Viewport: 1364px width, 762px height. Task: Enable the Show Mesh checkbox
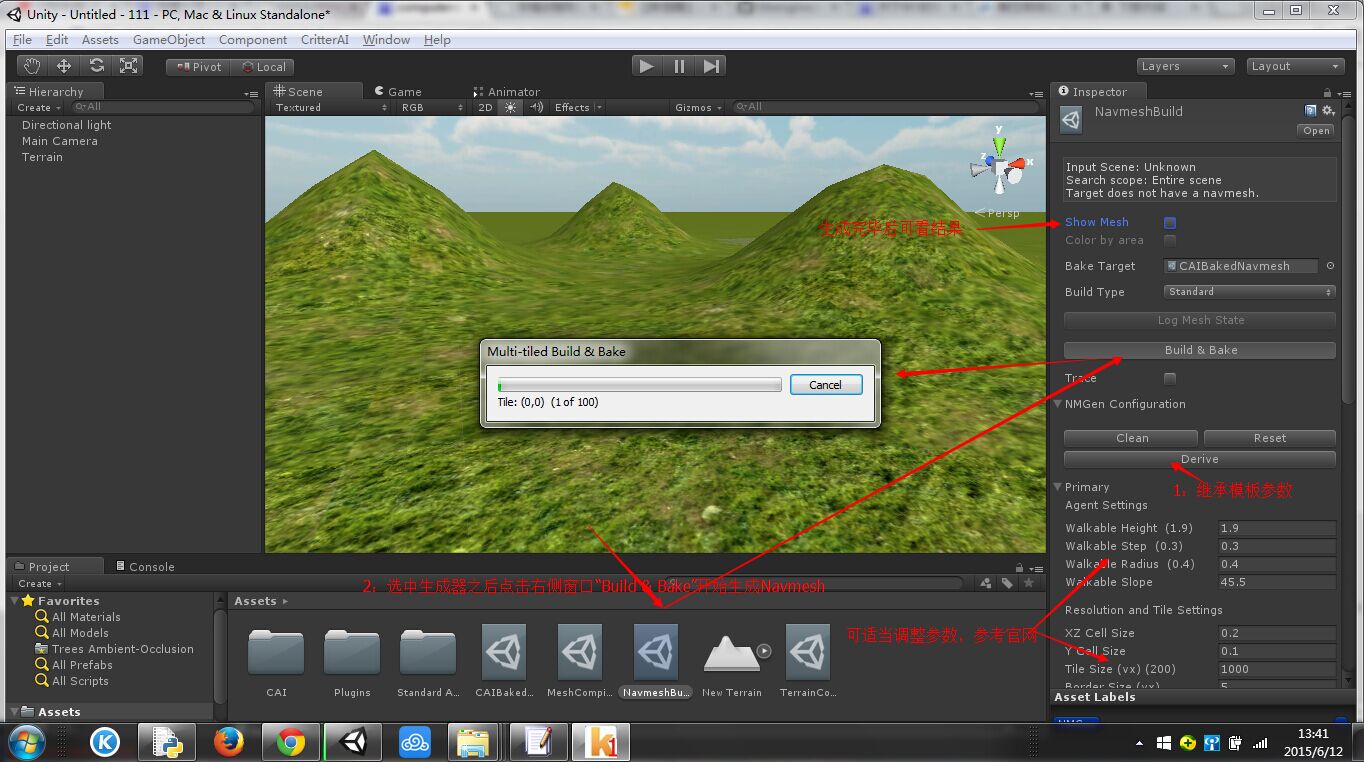(x=1170, y=223)
